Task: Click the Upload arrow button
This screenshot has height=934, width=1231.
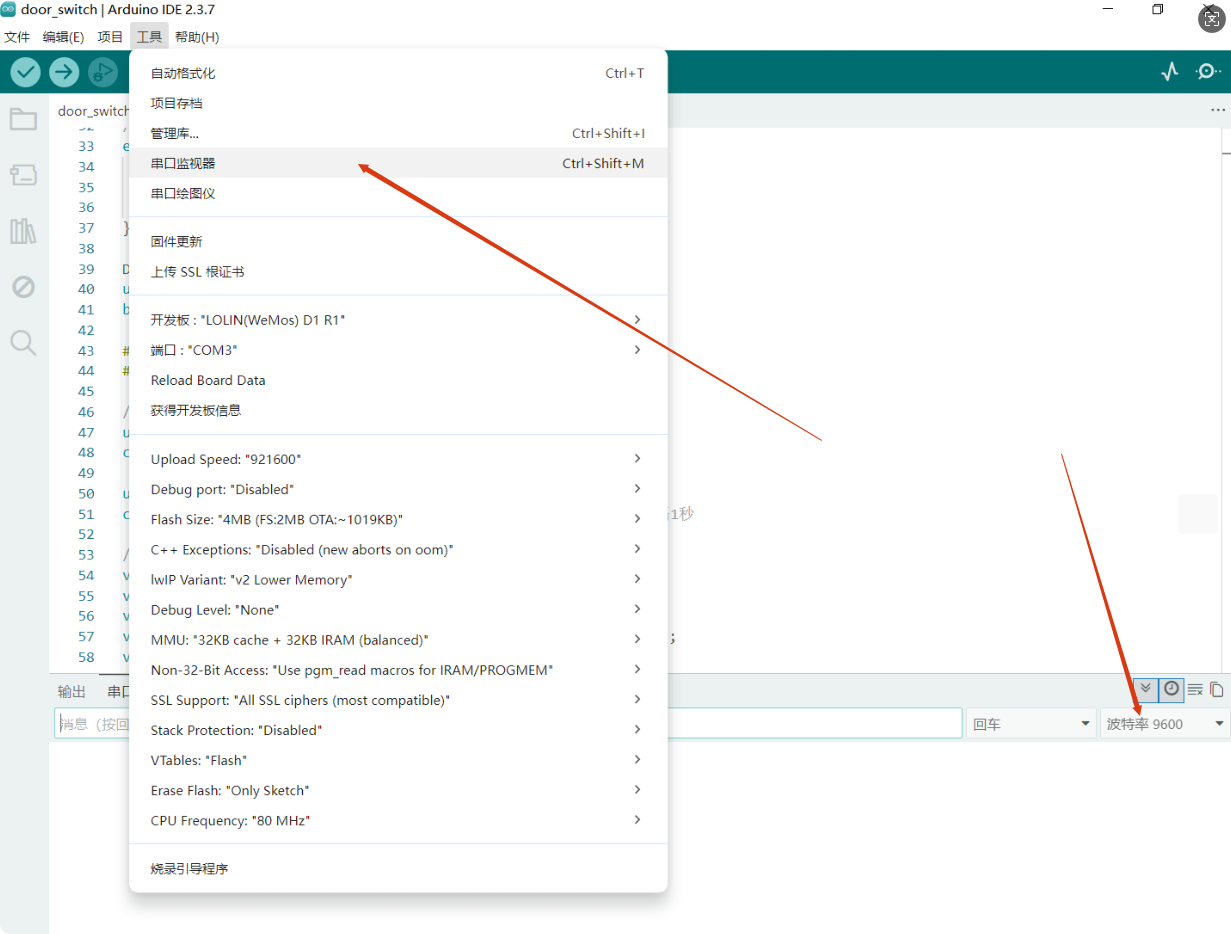Action: 64,71
